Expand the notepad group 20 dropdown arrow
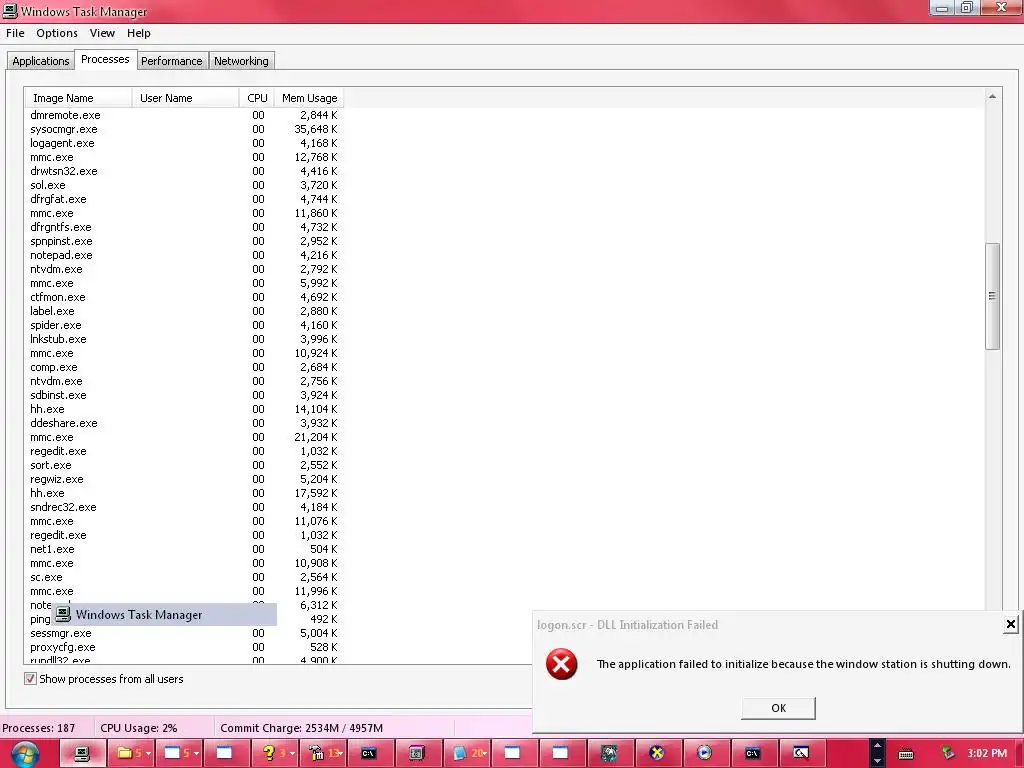Screen dimensions: 1024x768 click(x=485, y=754)
